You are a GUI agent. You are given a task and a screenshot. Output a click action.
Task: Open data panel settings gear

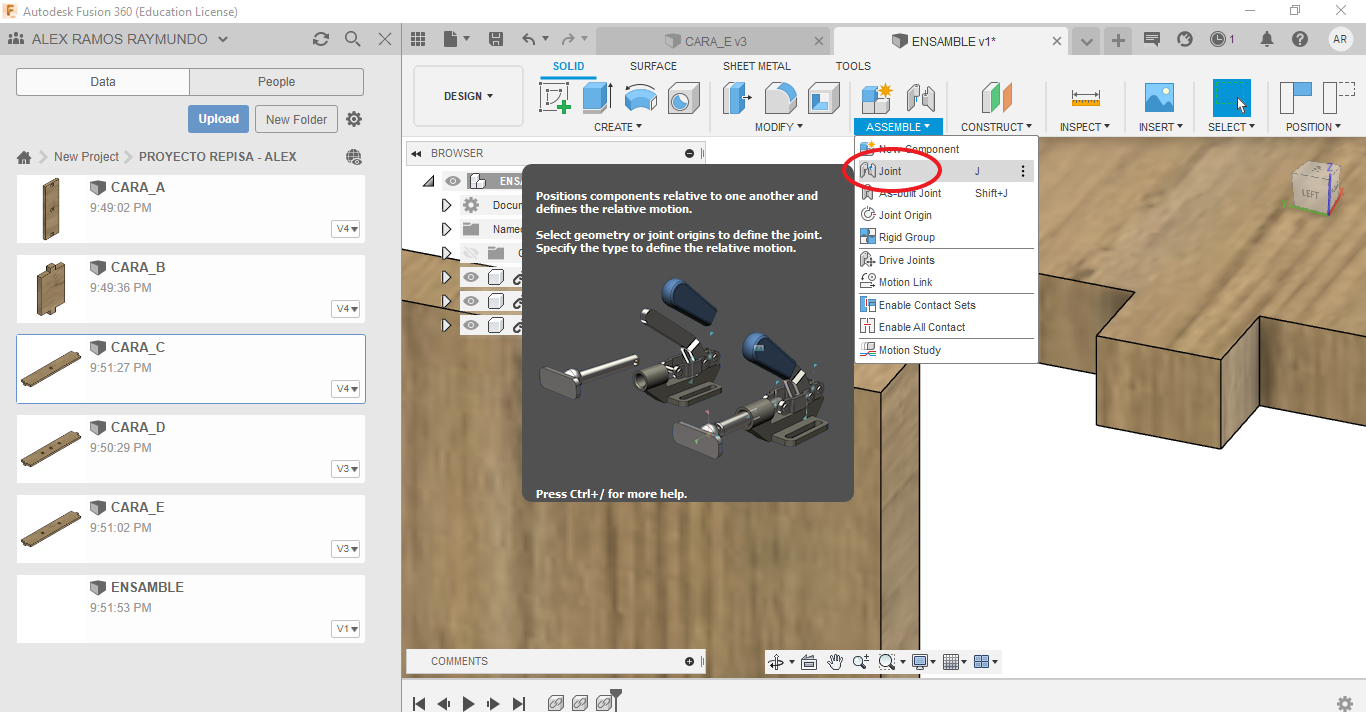point(354,119)
